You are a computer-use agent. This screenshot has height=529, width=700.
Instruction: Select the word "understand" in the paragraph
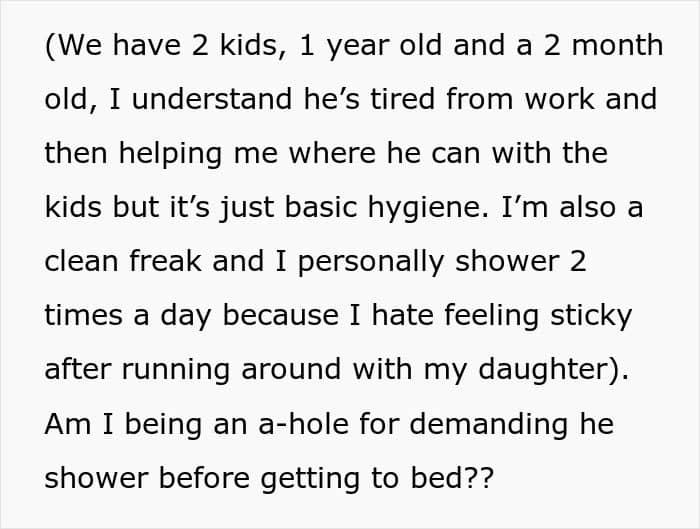[212, 99]
